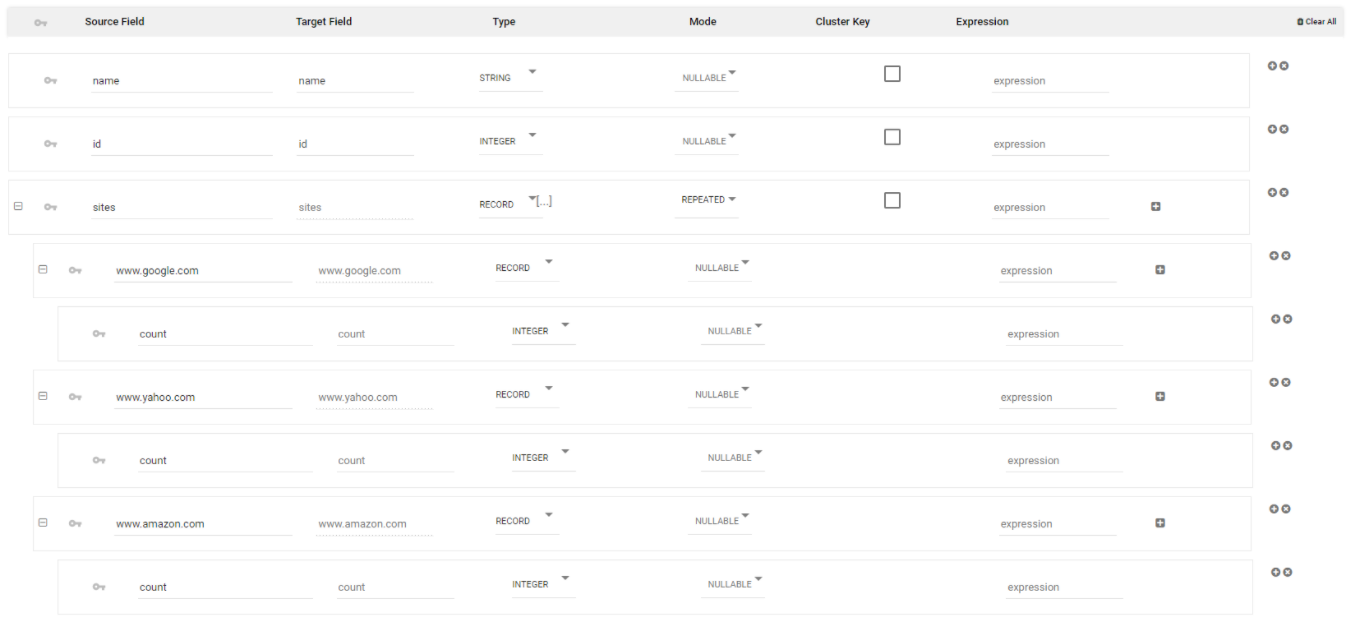Click the Clear All button

click(1316, 22)
